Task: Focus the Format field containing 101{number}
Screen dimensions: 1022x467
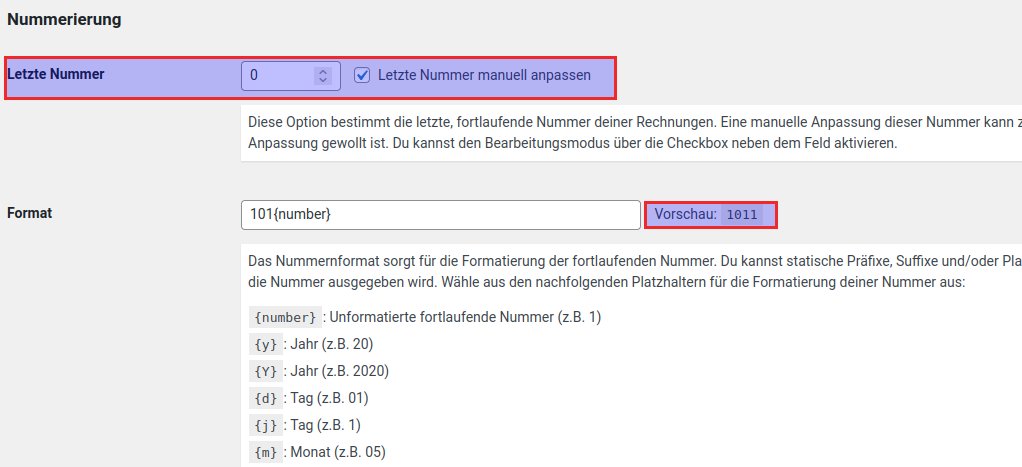Action: pos(440,215)
